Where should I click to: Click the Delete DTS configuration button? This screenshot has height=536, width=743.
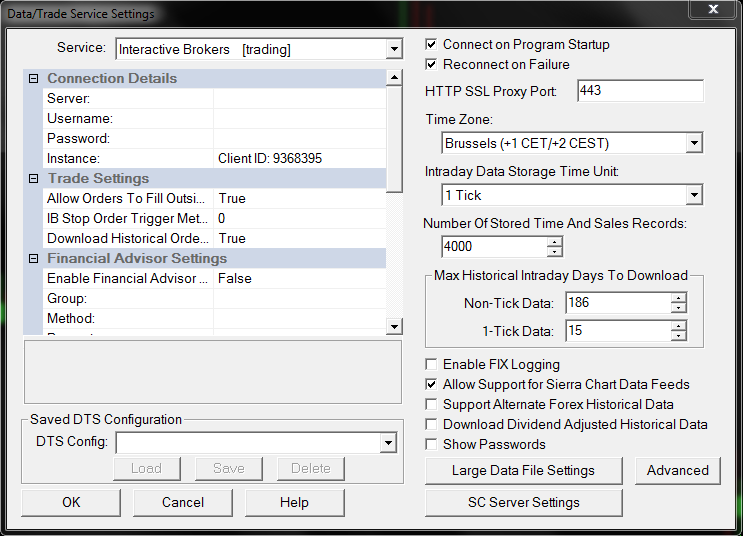pos(310,469)
